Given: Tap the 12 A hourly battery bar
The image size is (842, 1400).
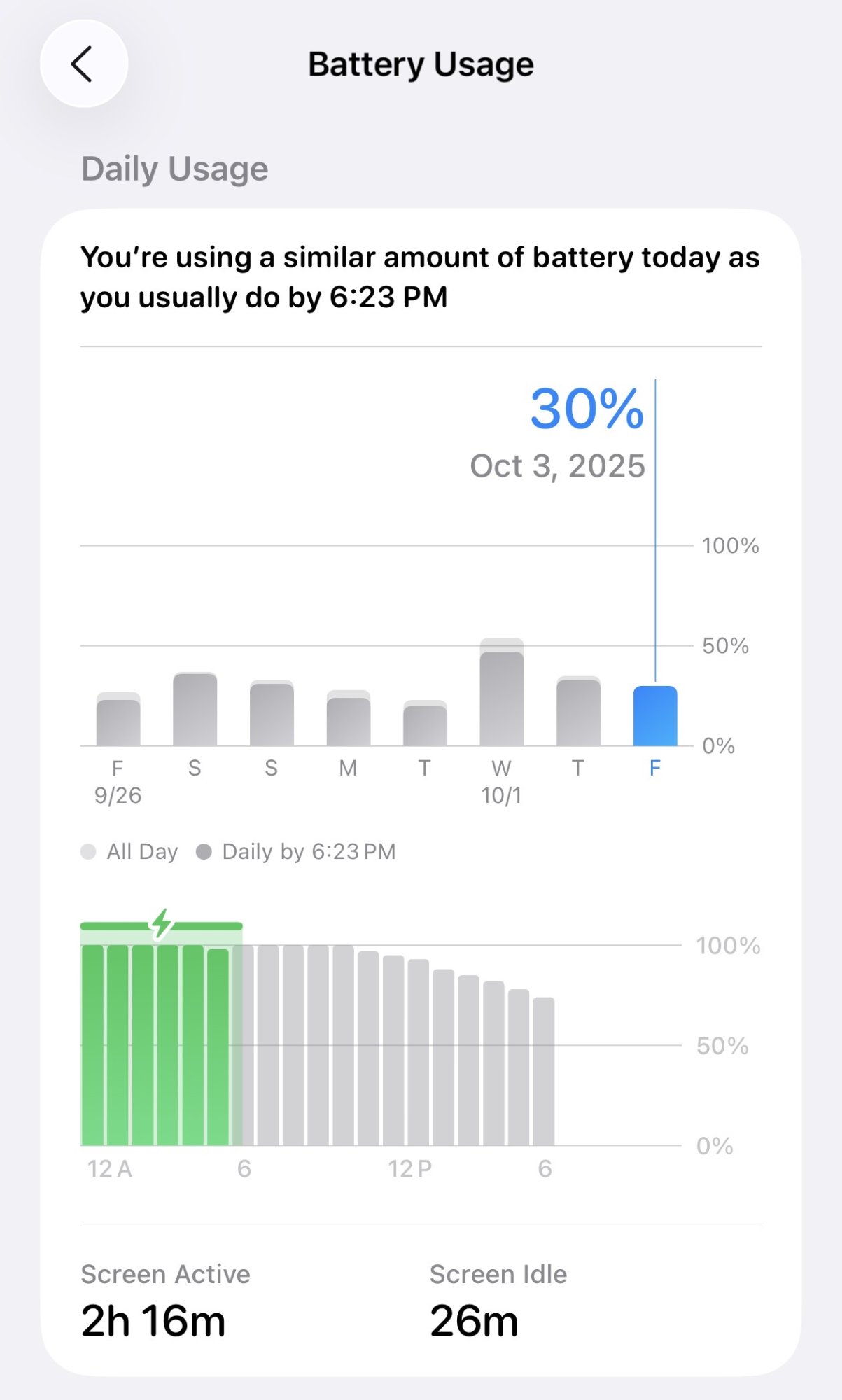Looking at the screenshot, I should pos(92,1044).
